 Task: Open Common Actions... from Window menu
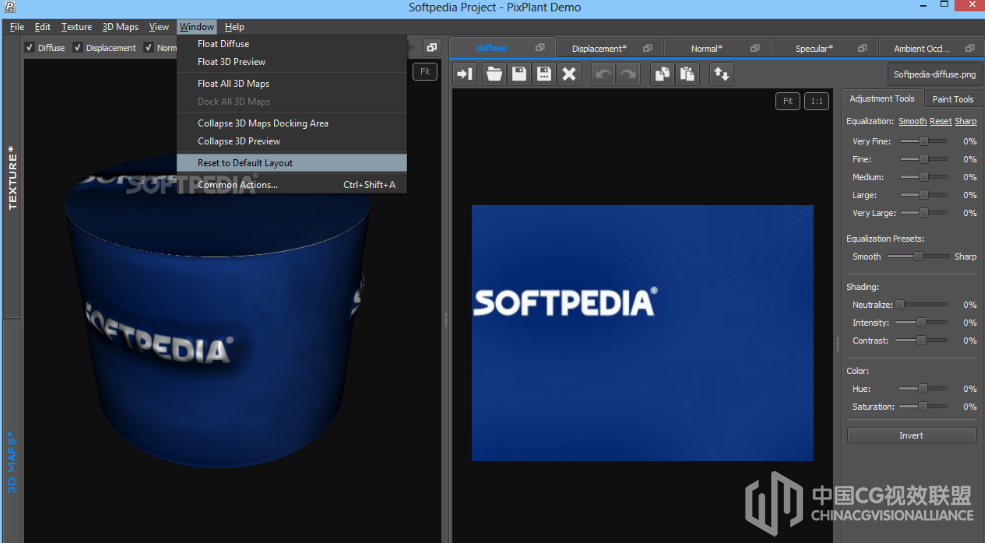(292, 185)
